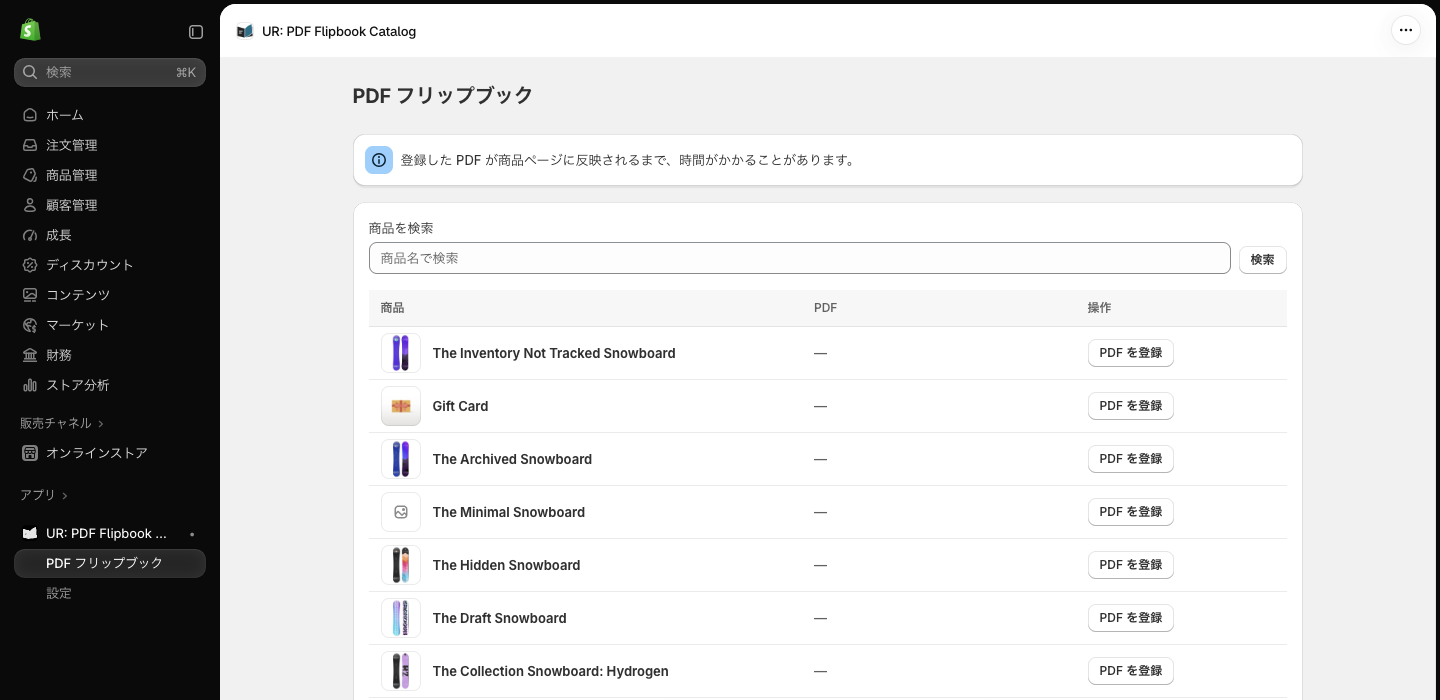Register PDF for Inventory Not Tracked Snowboard

(1130, 353)
